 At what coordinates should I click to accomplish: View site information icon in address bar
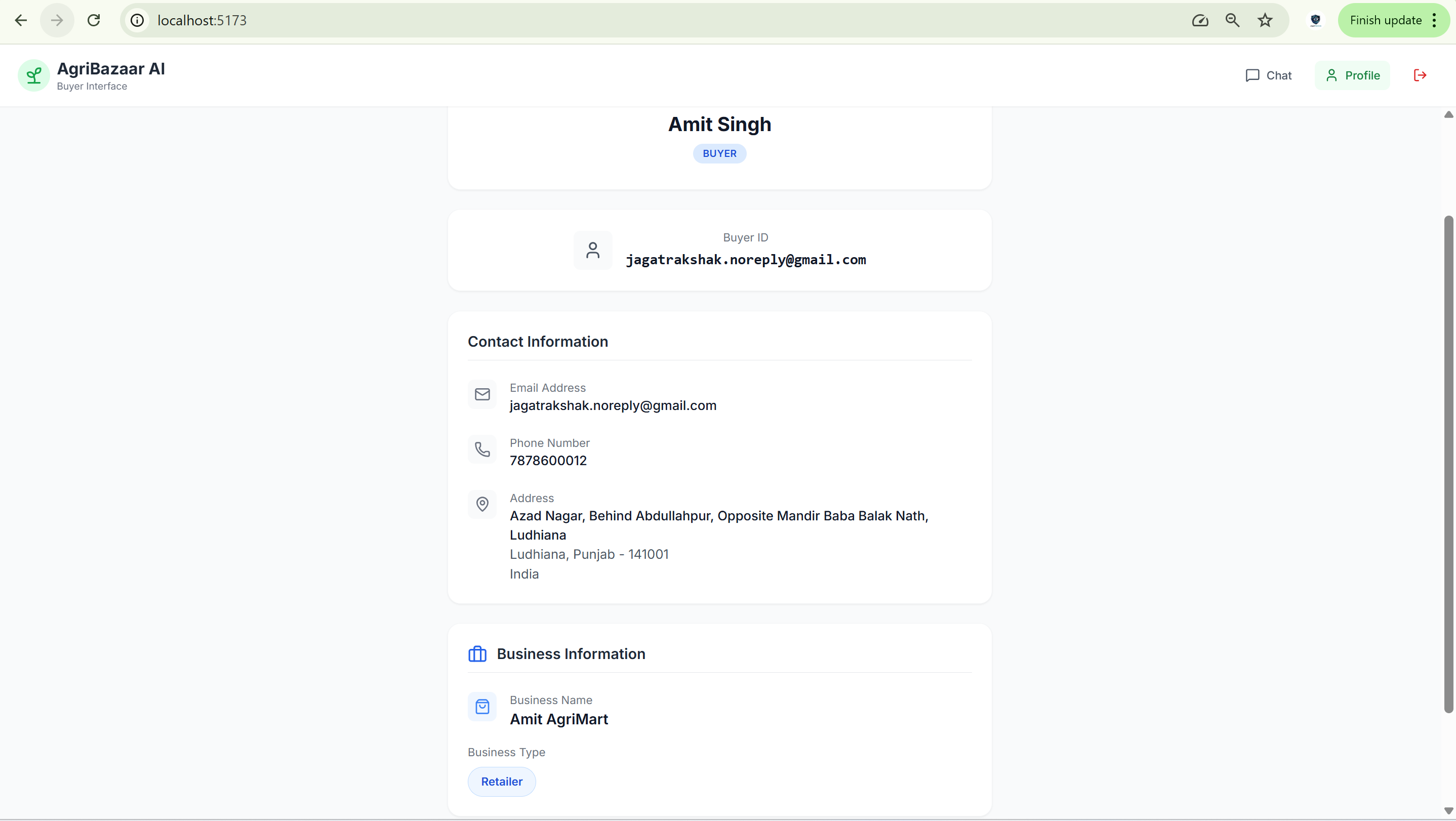tap(137, 20)
